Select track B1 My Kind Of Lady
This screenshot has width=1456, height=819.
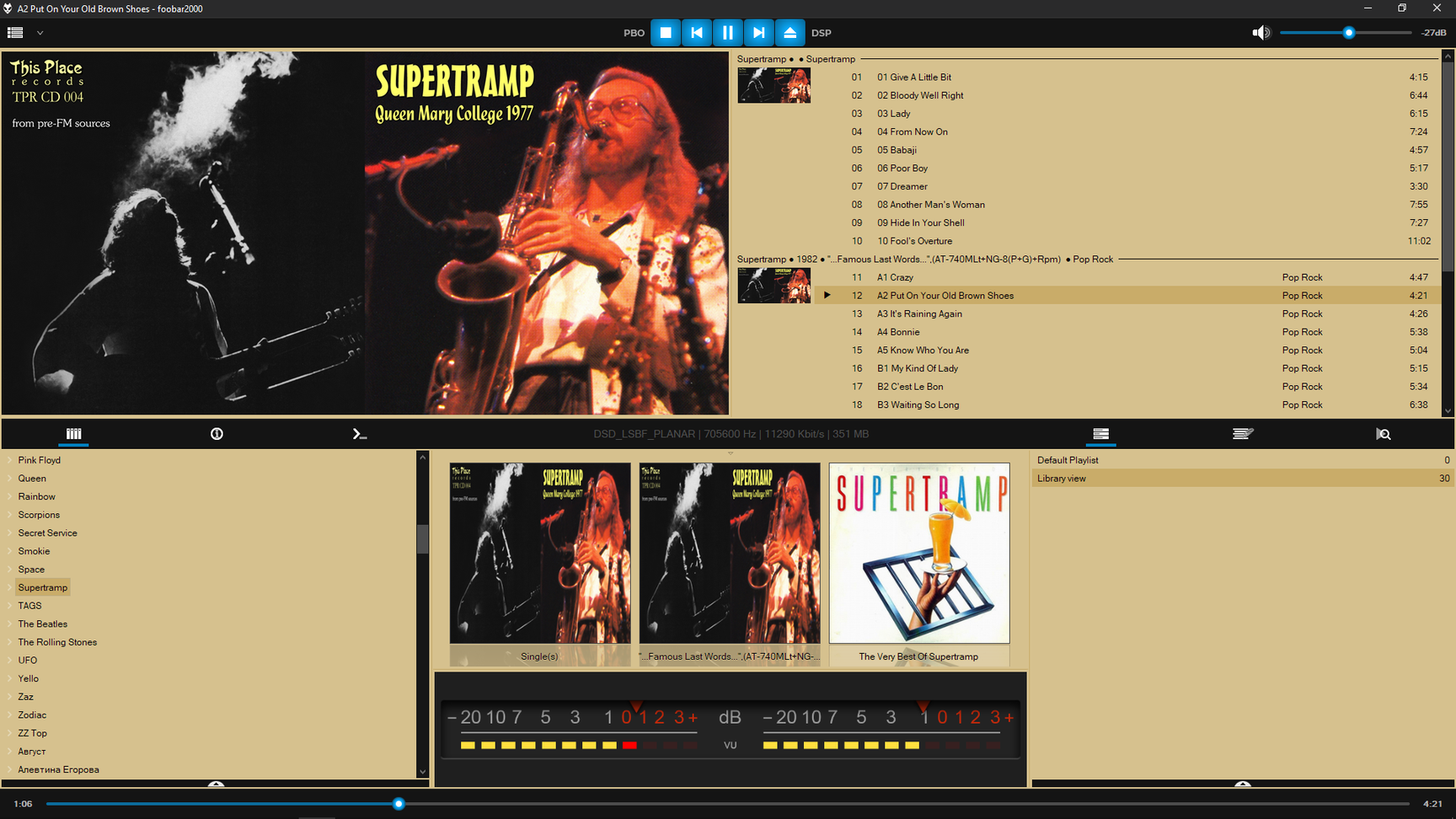click(1130, 369)
